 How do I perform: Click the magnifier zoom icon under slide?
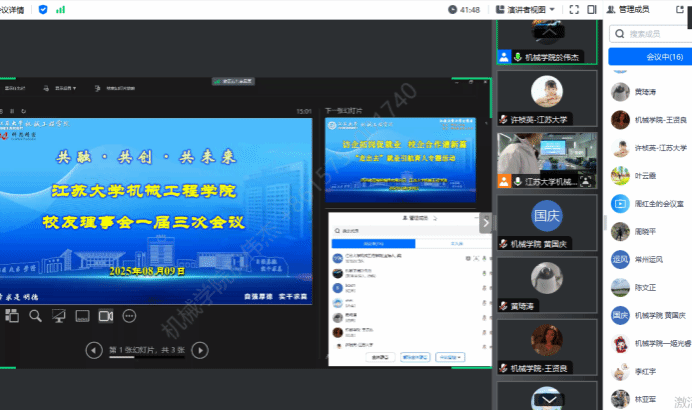coord(35,316)
